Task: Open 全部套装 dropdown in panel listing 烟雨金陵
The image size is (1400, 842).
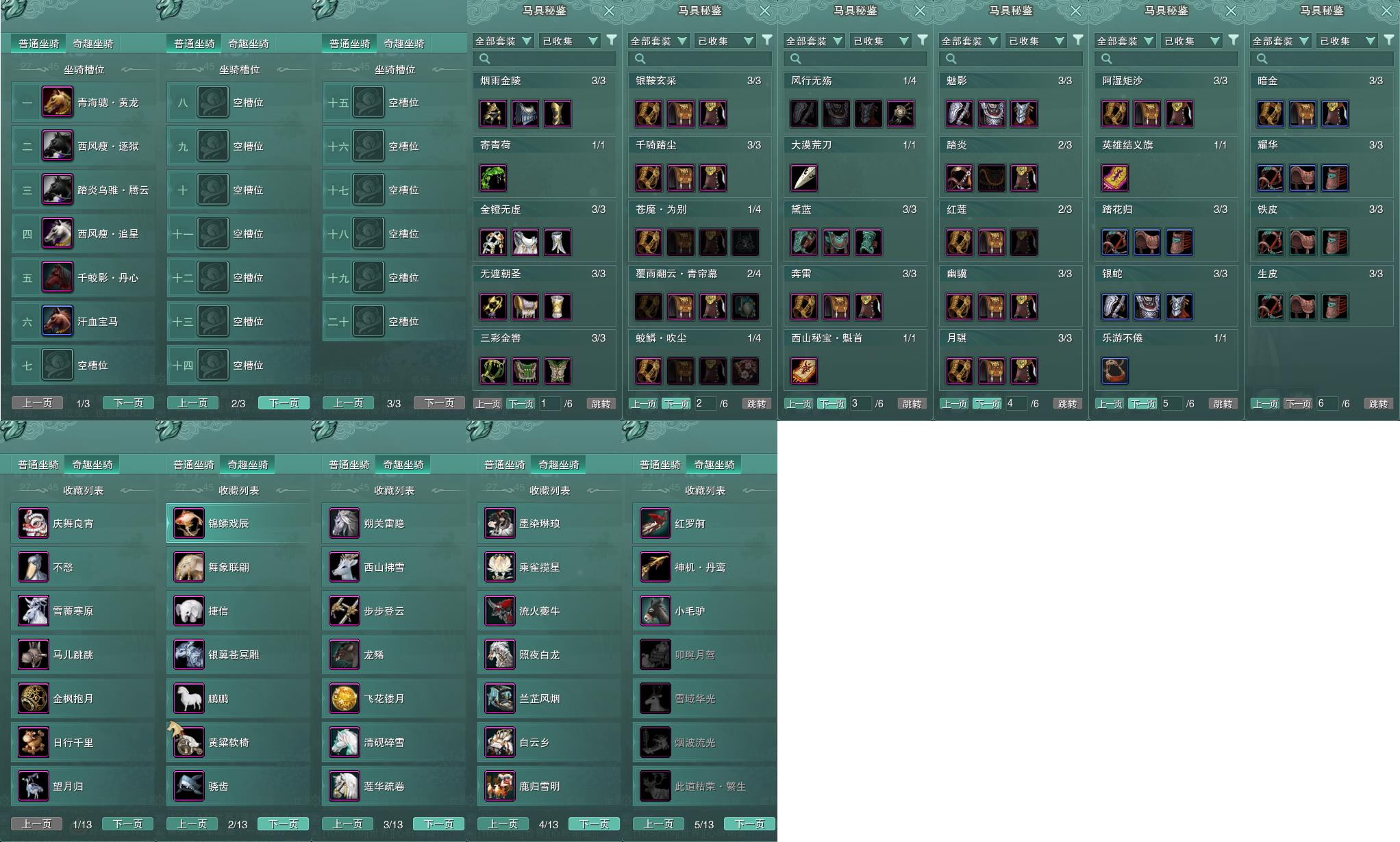Action: 503,41
